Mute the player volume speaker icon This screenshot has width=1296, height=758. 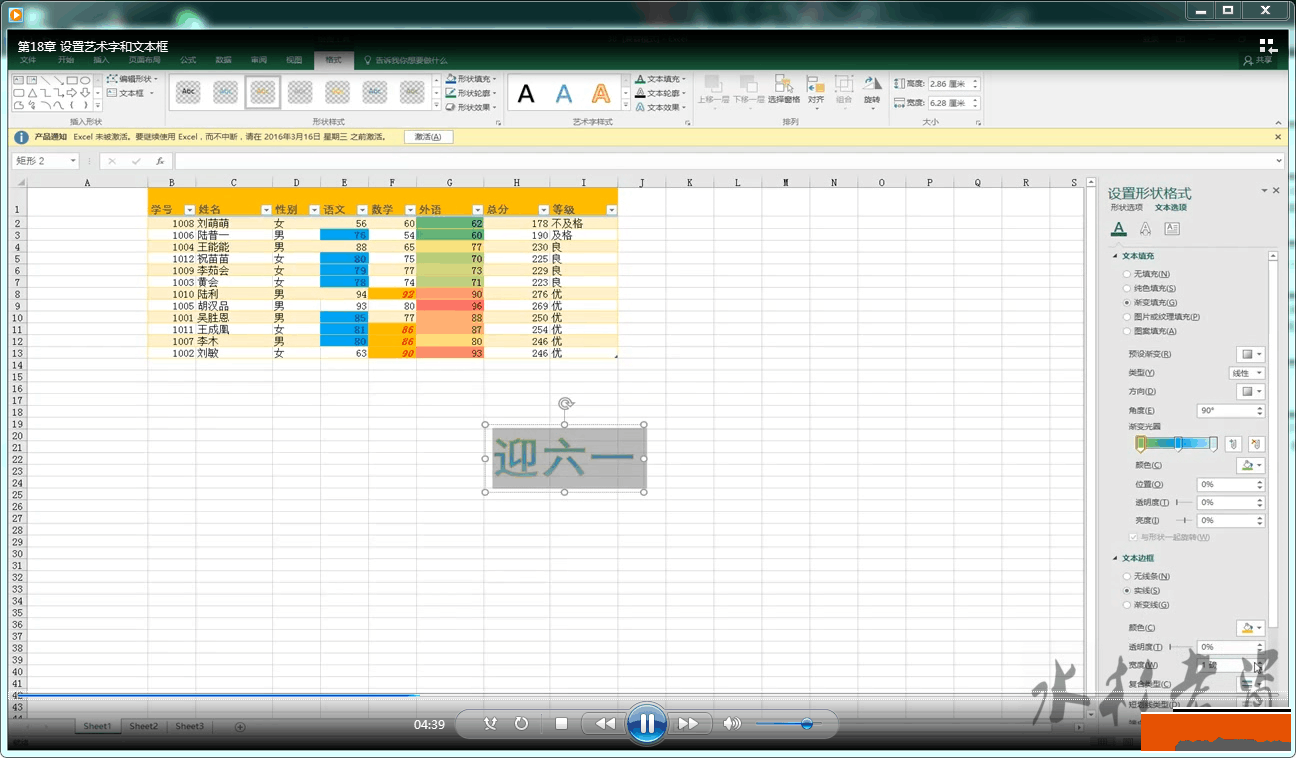tap(732, 723)
